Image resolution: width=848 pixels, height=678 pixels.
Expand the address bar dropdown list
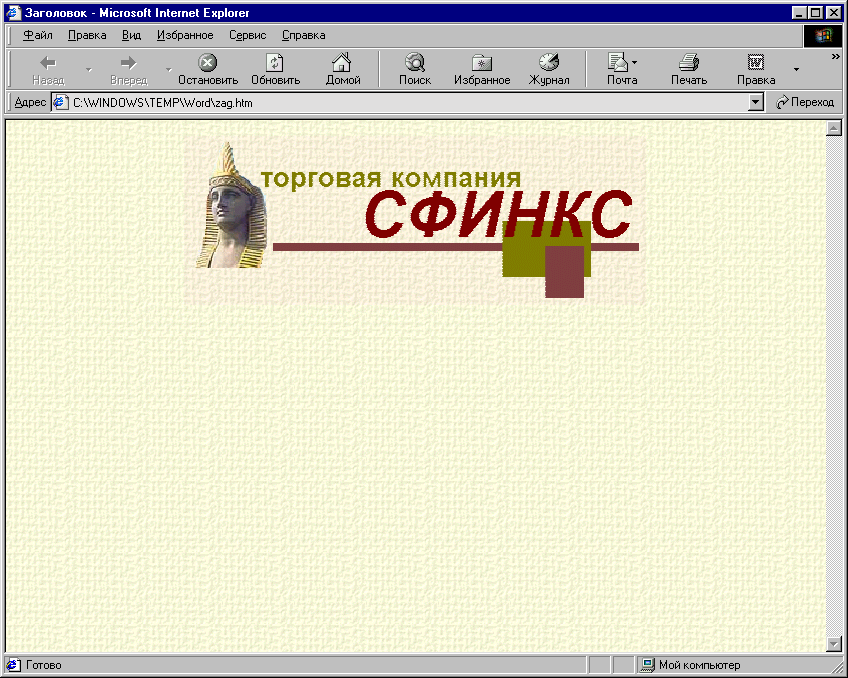pyautogui.click(x=756, y=102)
